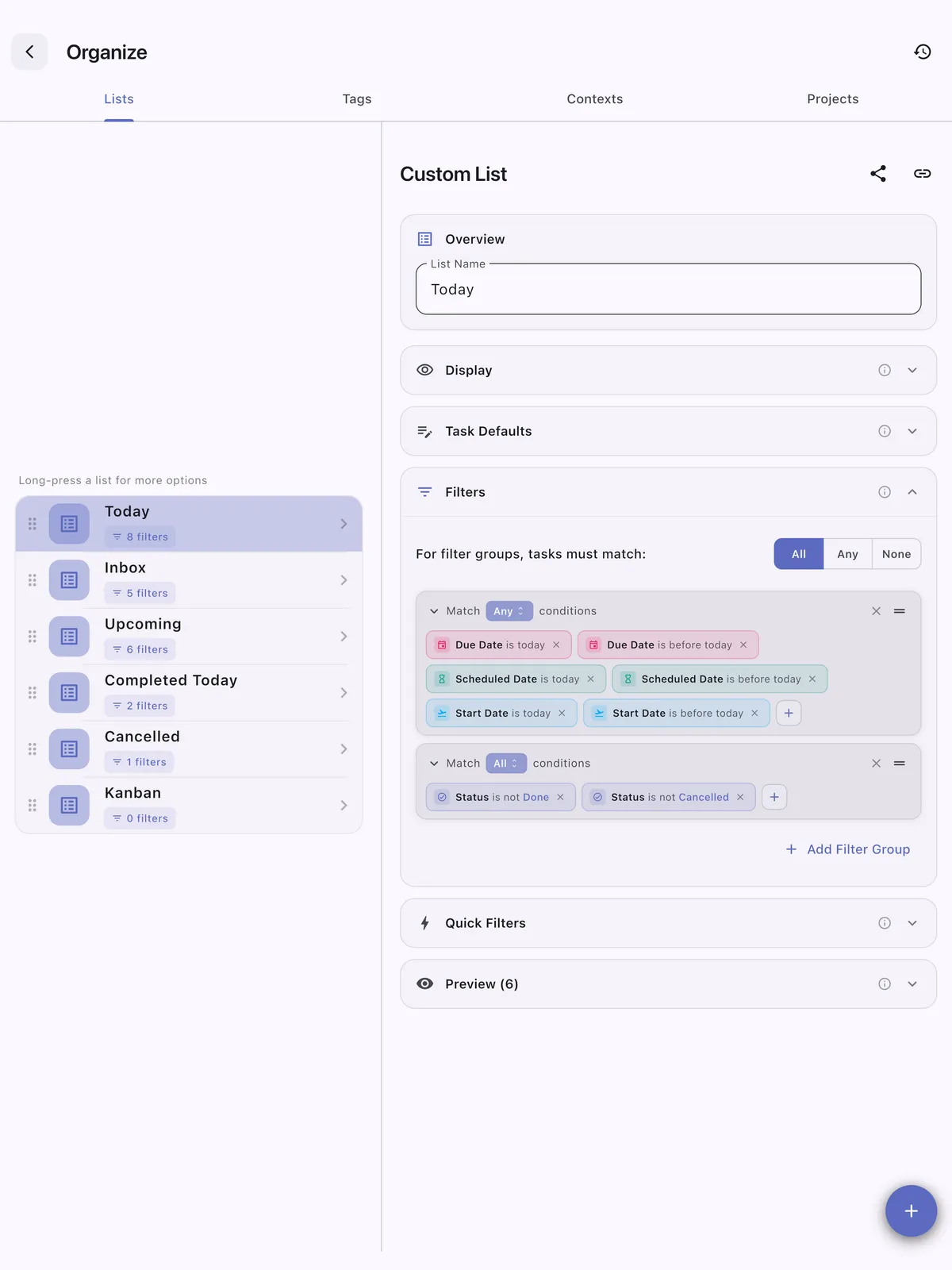Show info for Display section
The image size is (952, 1270).
[885, 370]
